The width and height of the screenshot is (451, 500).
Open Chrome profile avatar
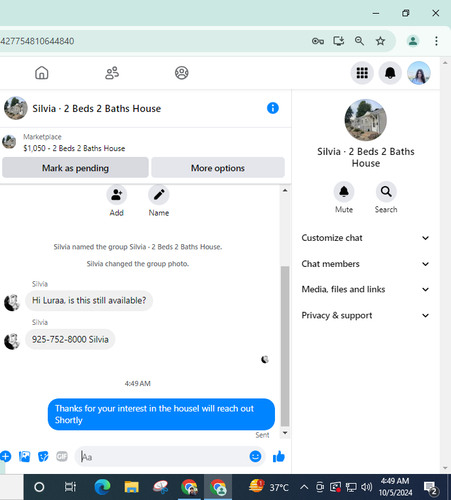tap(413, 41)
